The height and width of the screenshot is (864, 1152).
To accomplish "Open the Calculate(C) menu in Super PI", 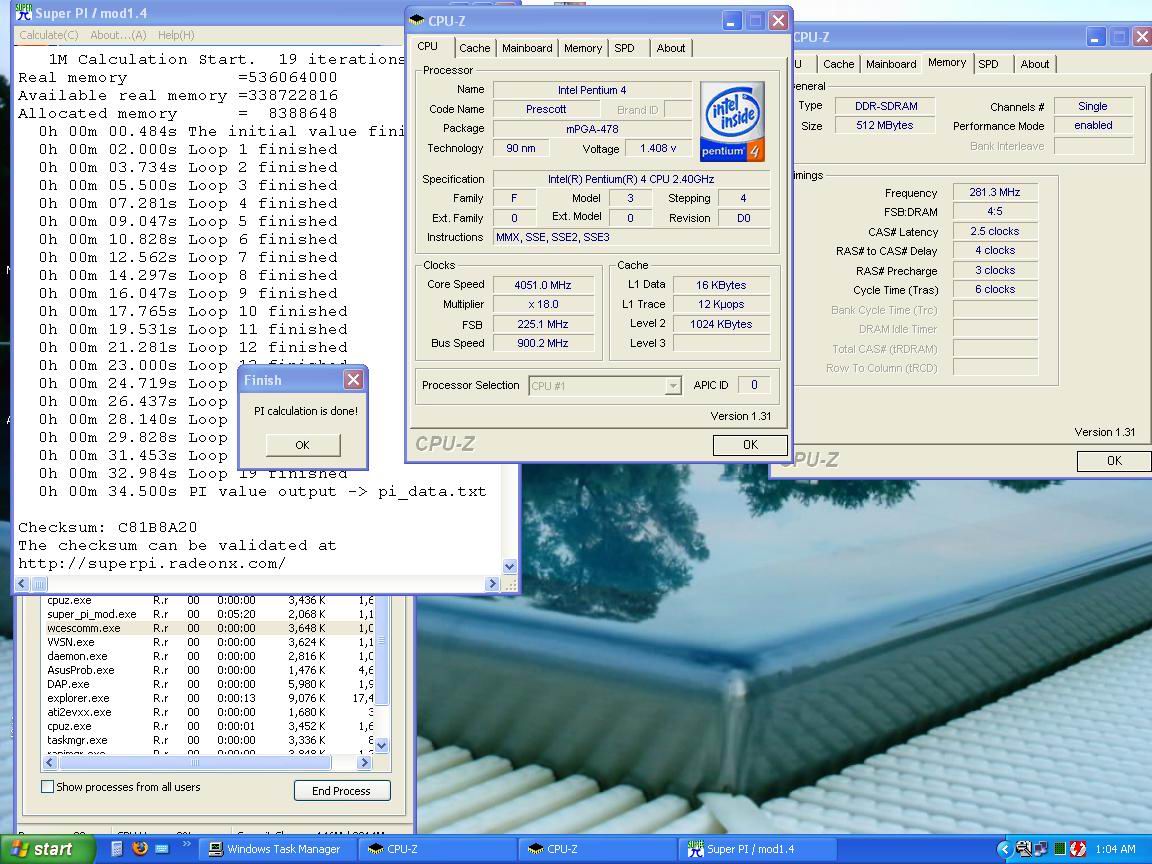I will click(48, 35).
